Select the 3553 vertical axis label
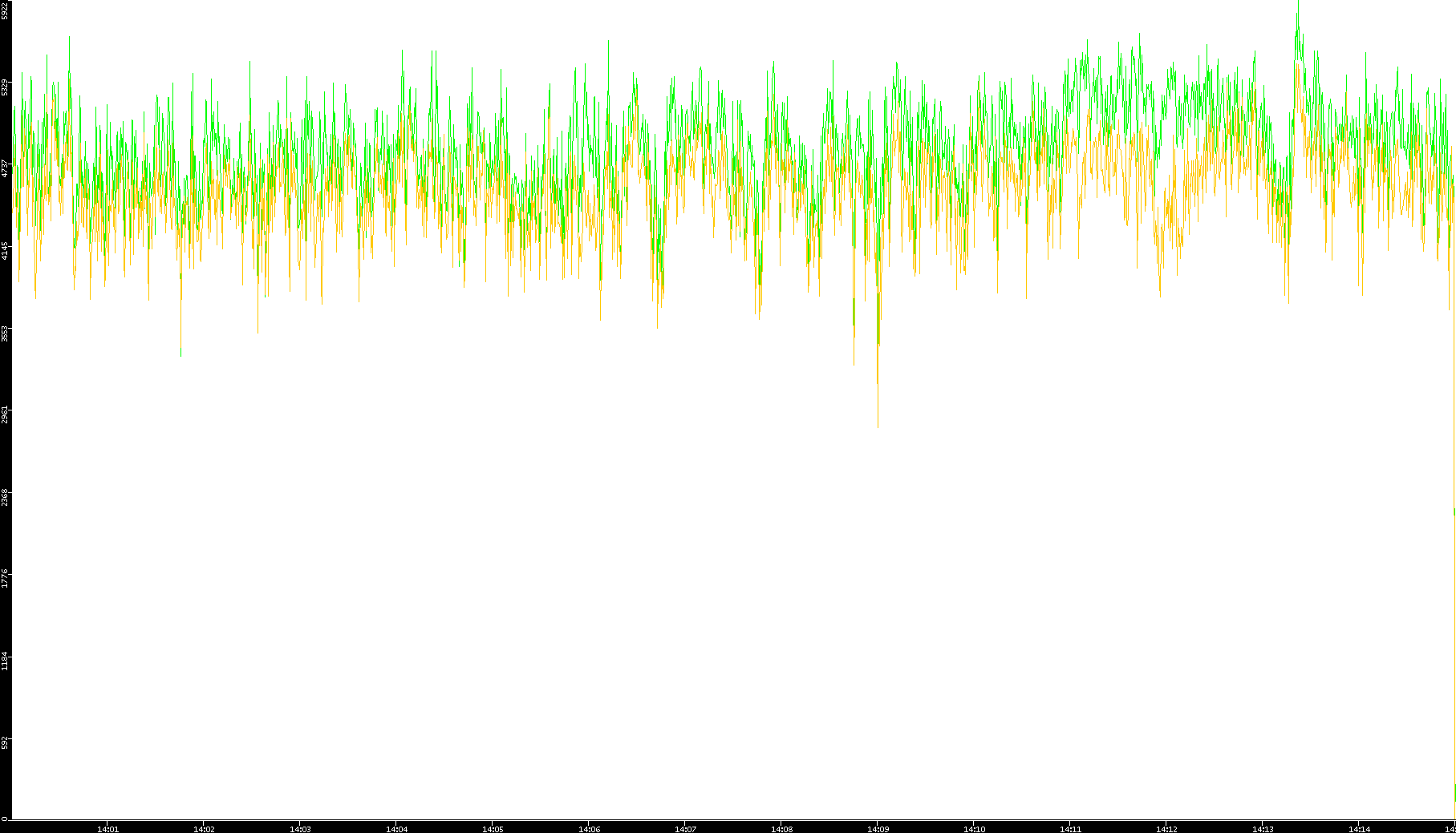This screenshot has height=833, width=1456. [5, 333]
